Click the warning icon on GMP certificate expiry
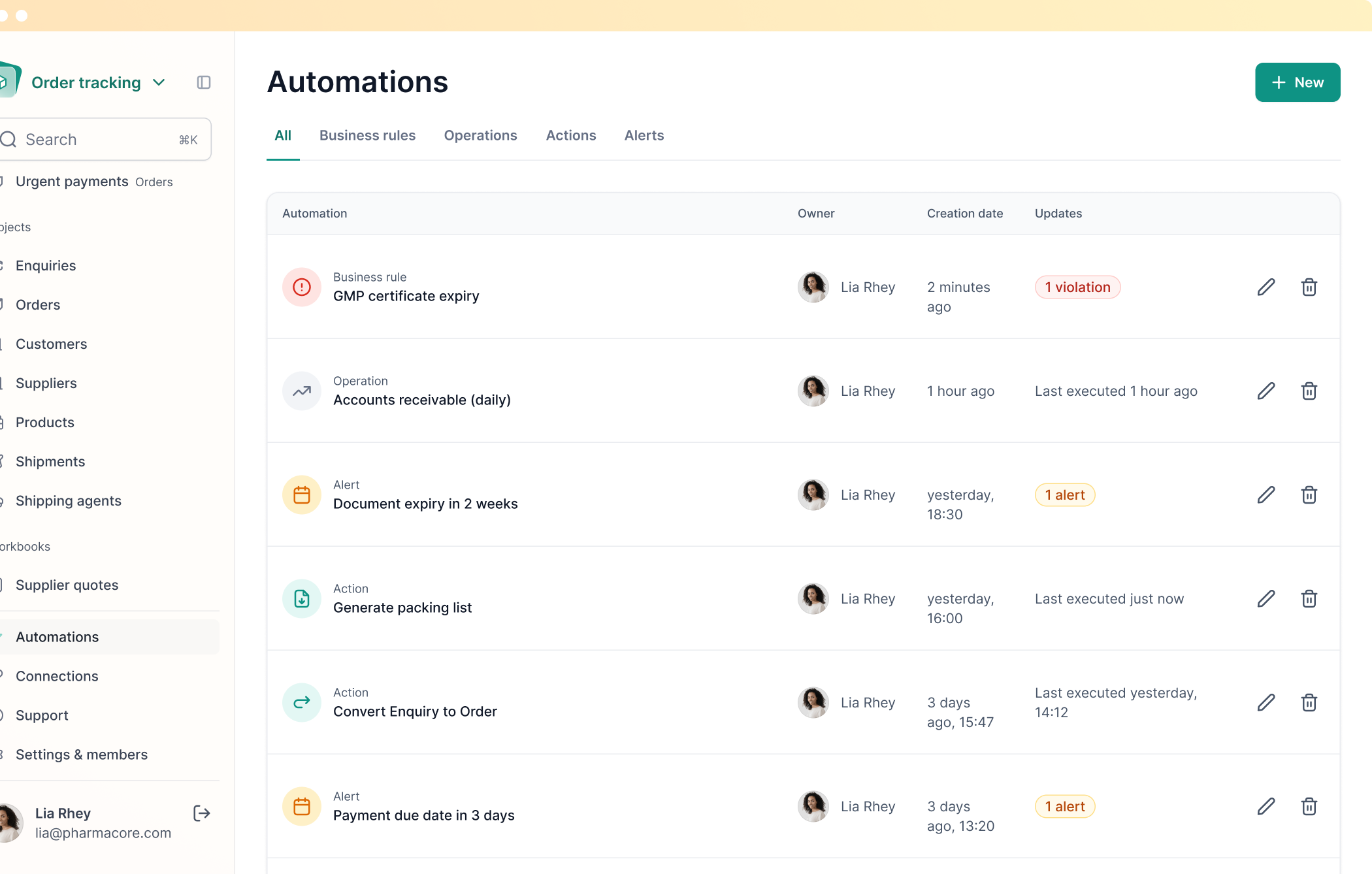Screen dimensions: 1372x874 pos(301,287)
